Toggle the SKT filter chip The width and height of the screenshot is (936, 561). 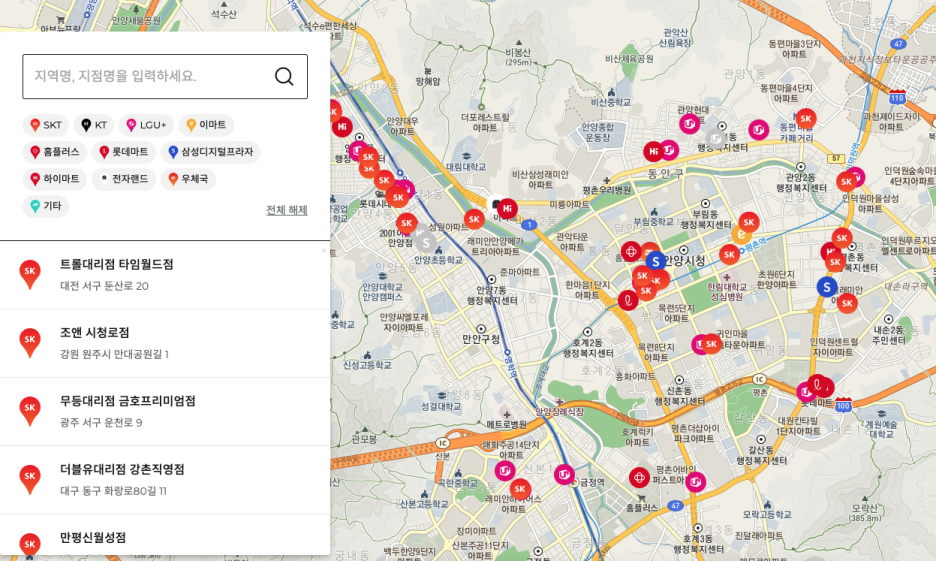coord(46,125)
